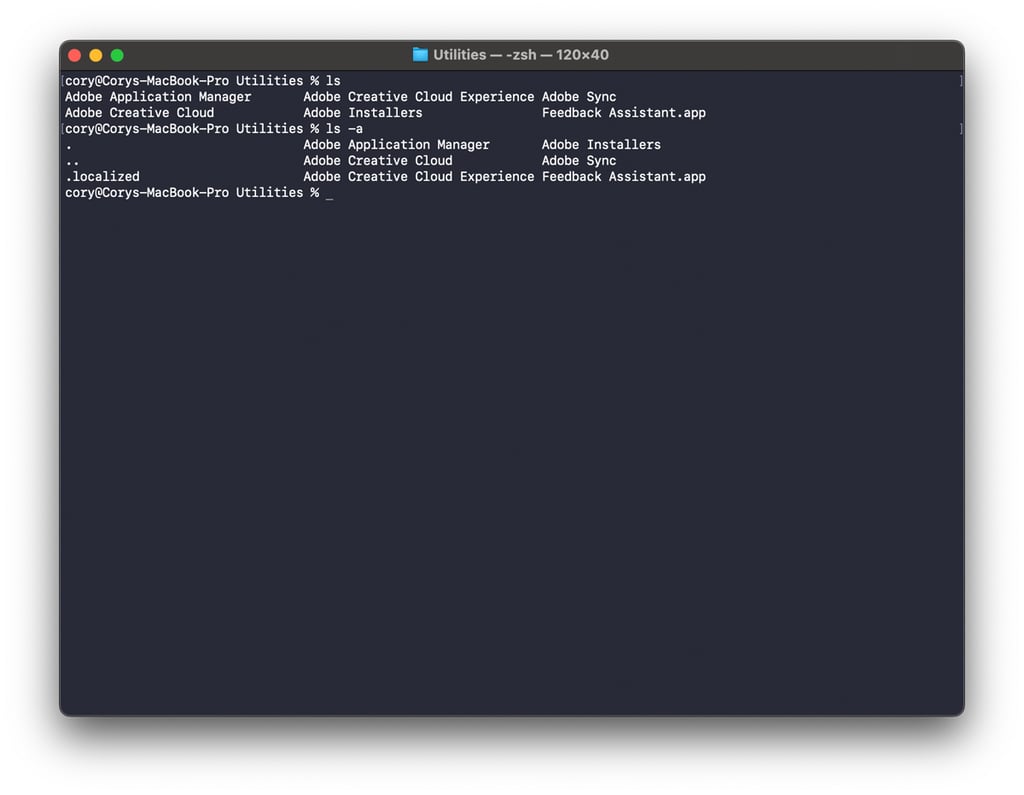This screenshot has height=795, width=1024.
Task: Click the green full-screen window button
Action: click(x=117, y=55)
